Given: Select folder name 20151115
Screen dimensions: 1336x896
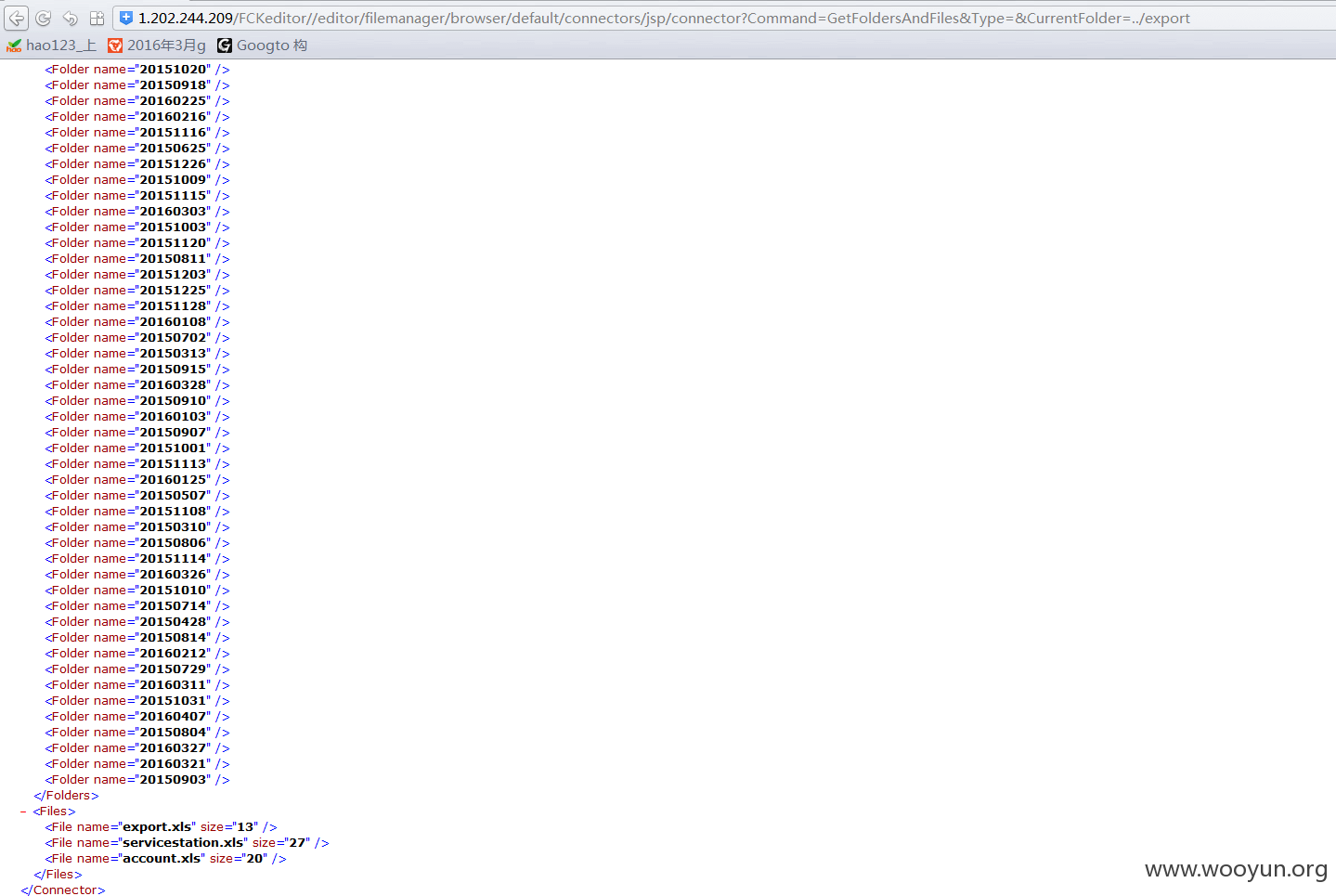Looking at the screenshot, I should [x=173, y=196].
